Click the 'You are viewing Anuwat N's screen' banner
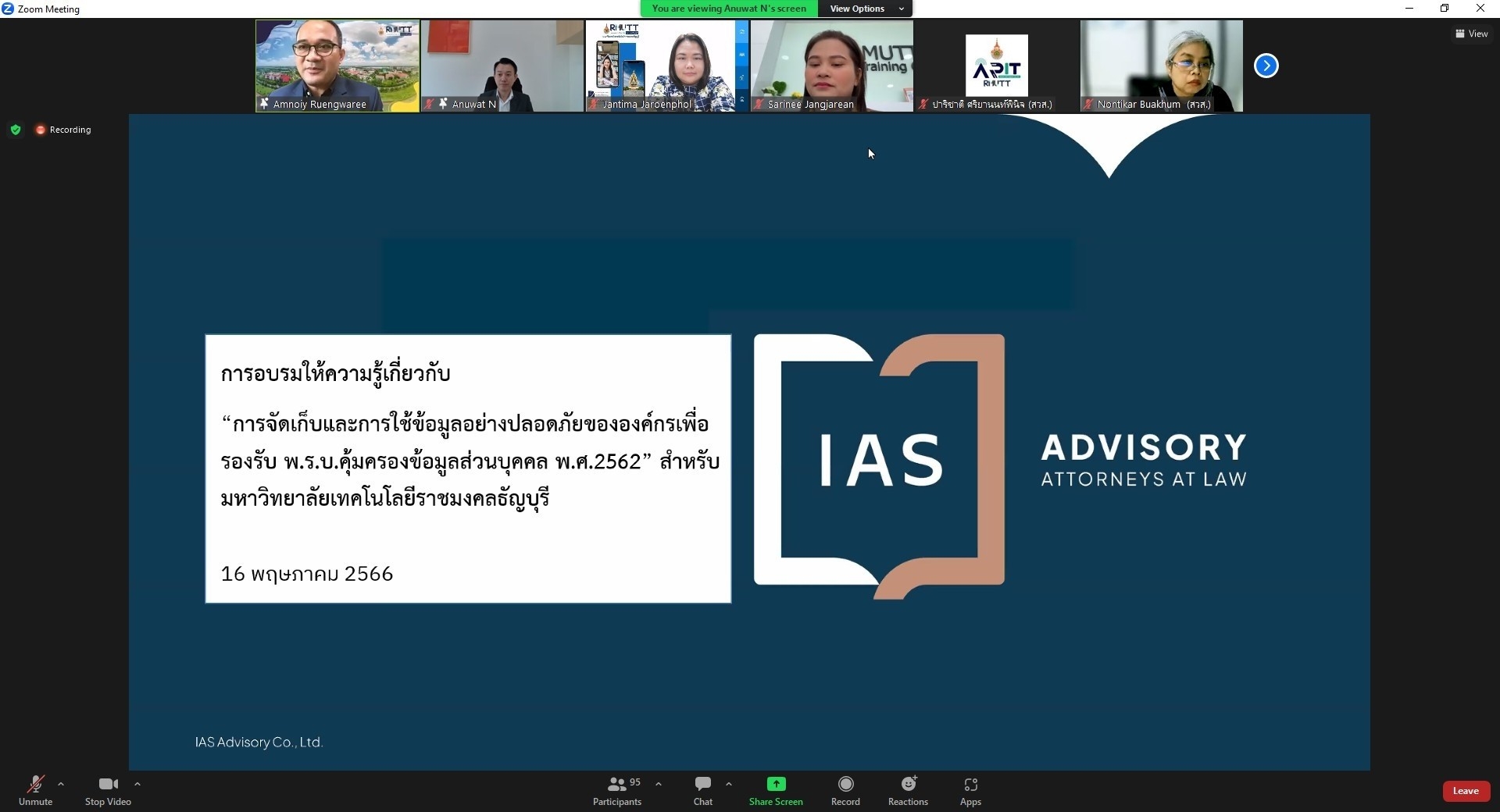The height and width of the screenshot is (812, 1500). coord(729,9)
